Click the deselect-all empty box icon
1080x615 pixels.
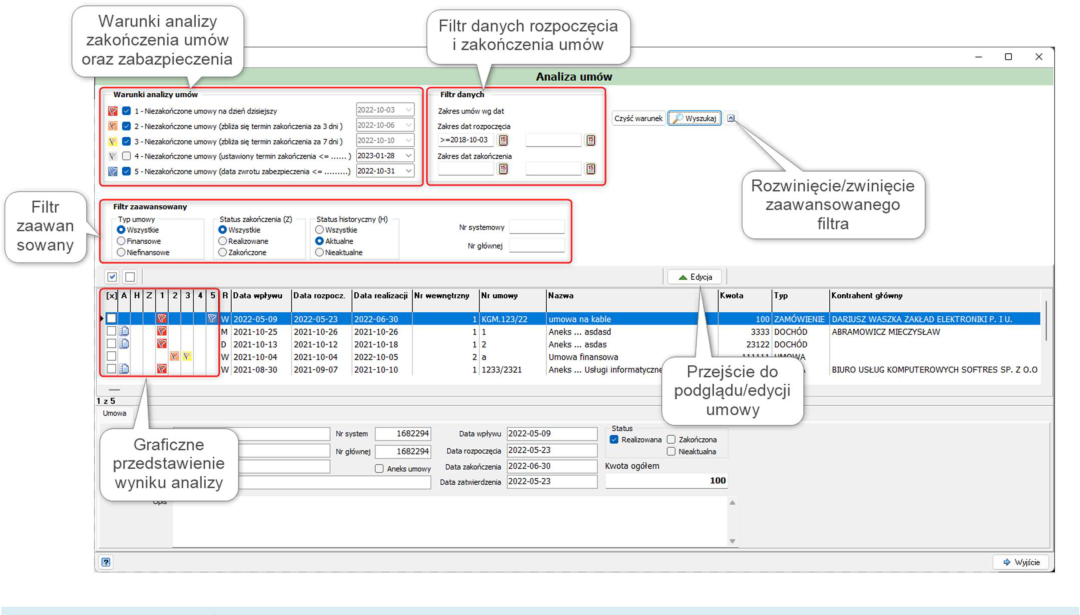pos(129,277)
